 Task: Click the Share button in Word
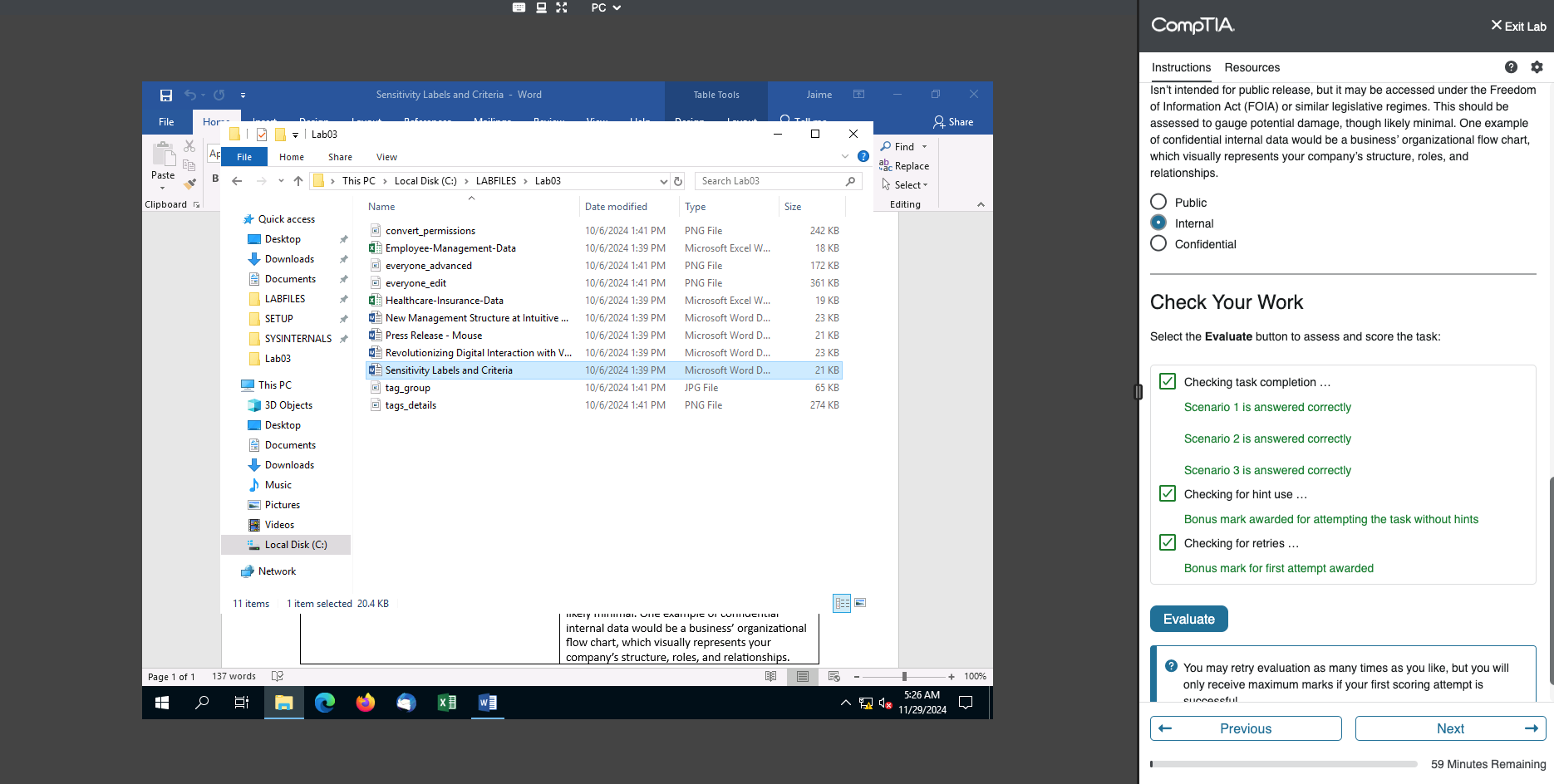(x=953, y=122)
